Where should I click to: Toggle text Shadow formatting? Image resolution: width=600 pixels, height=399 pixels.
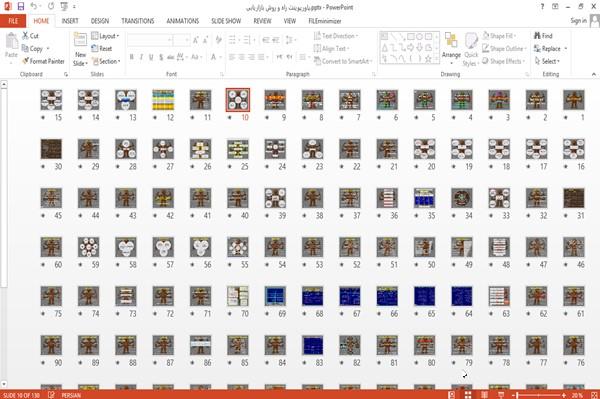coord(161,57)
